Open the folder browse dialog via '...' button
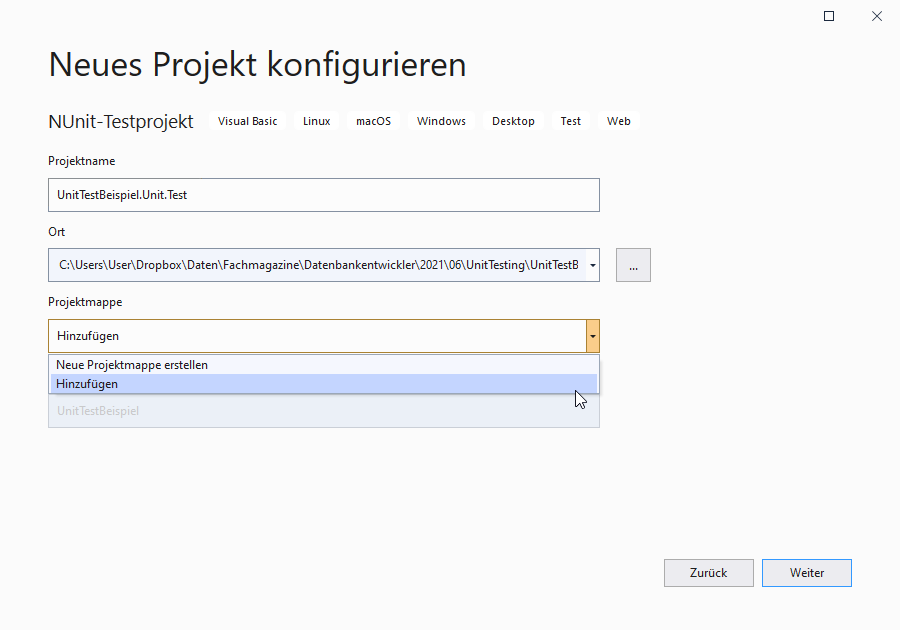The width and height of the screenshot is (900, 630). 633,264
